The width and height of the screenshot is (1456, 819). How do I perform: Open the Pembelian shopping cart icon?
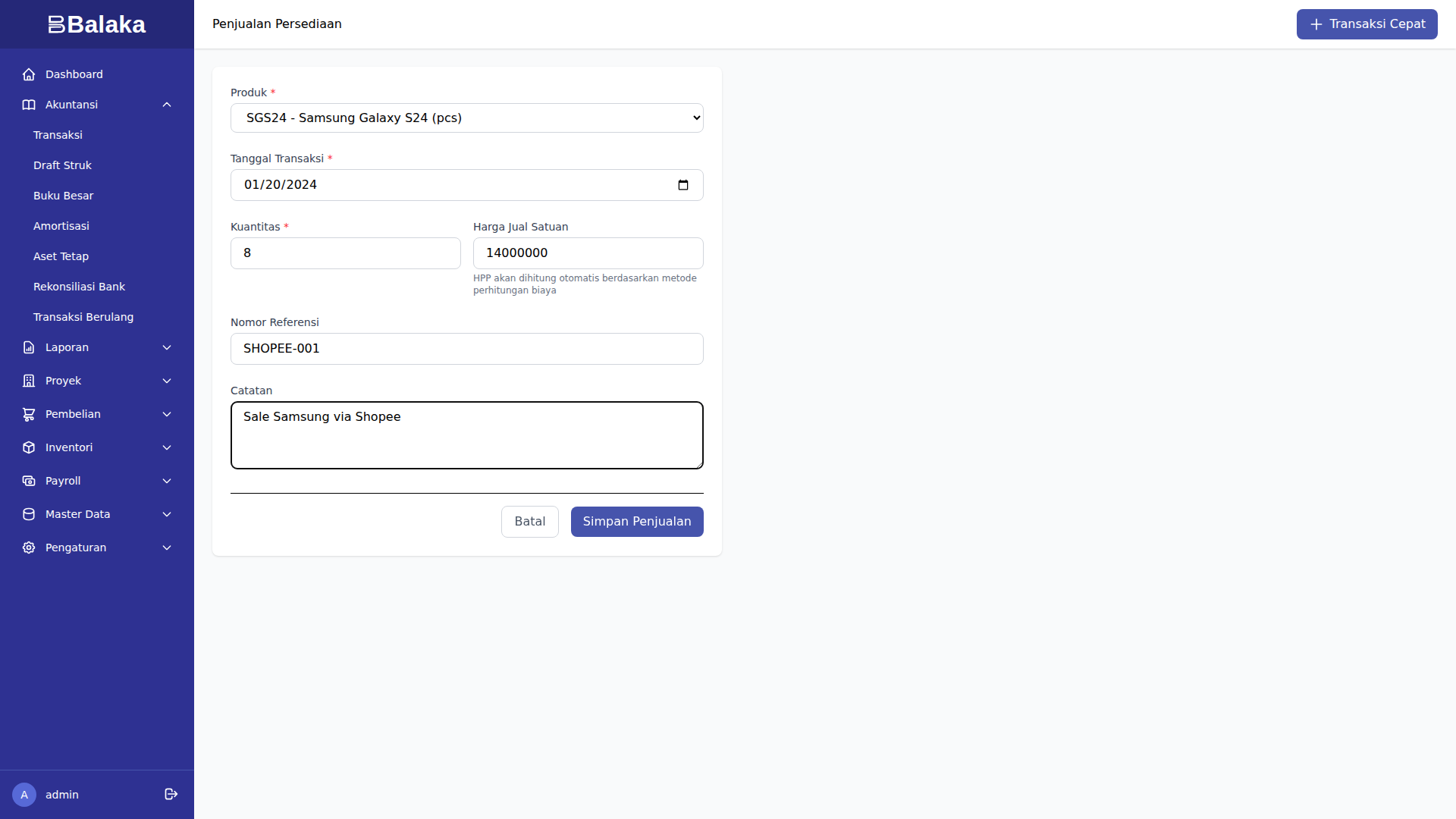pyautogui.click(x=28, y=414)
